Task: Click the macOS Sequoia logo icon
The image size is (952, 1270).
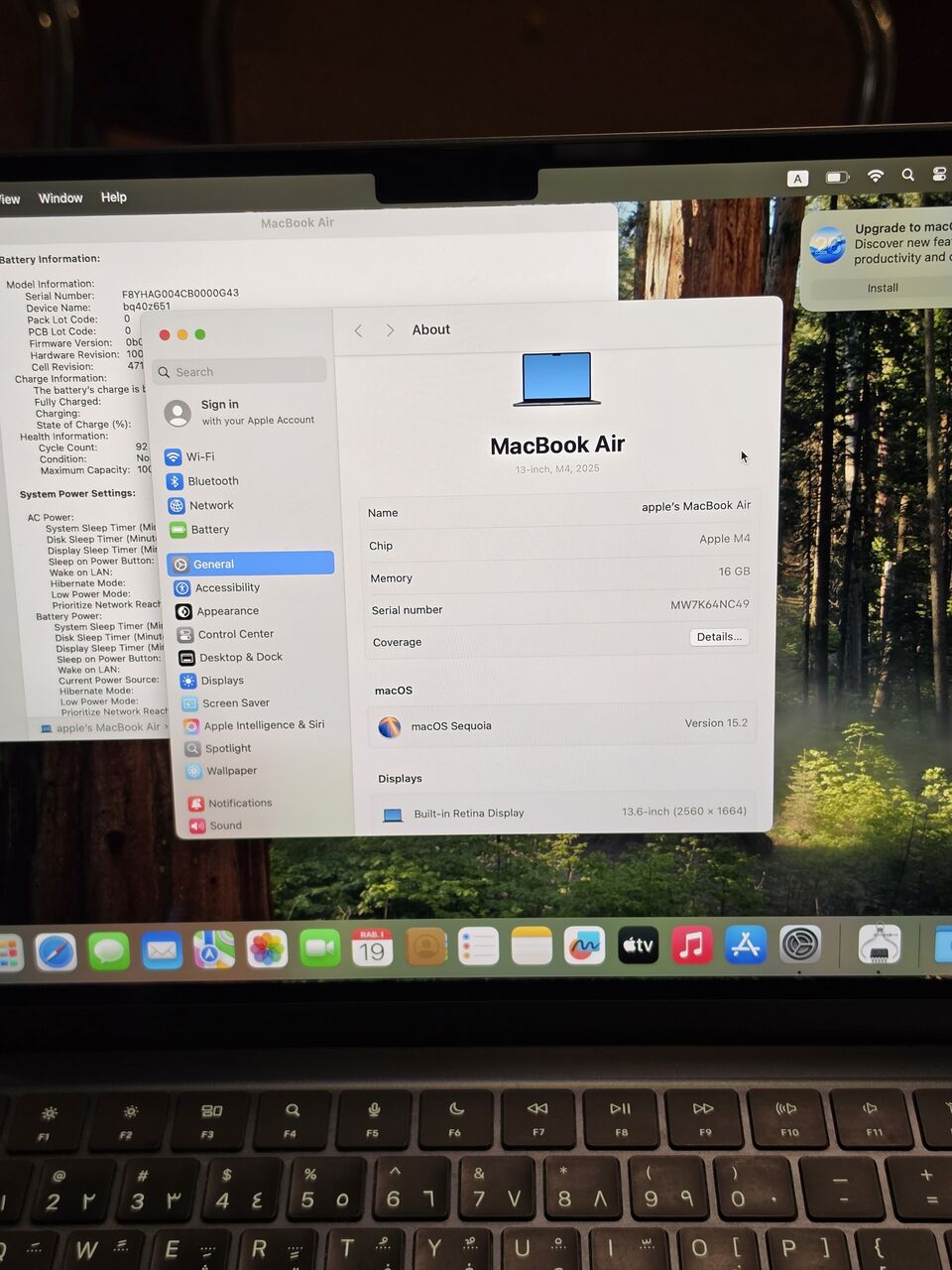Action: point(390,727)
